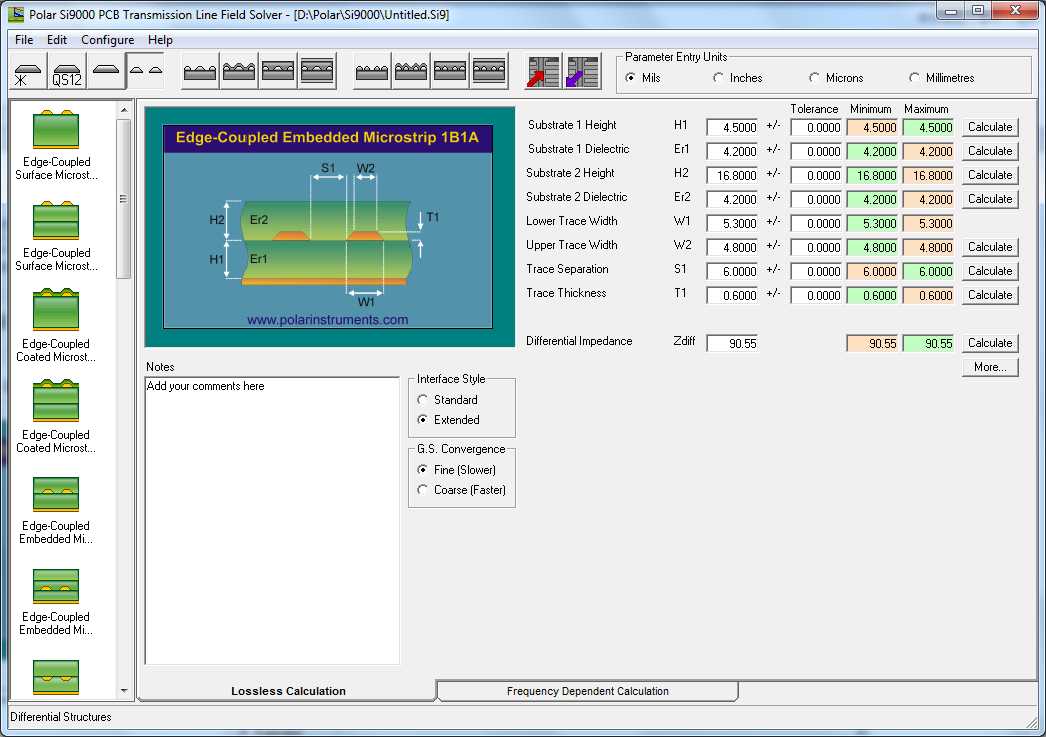Calculate Upper Trace Width W2
1046x737 pixels.
(990, 247)
